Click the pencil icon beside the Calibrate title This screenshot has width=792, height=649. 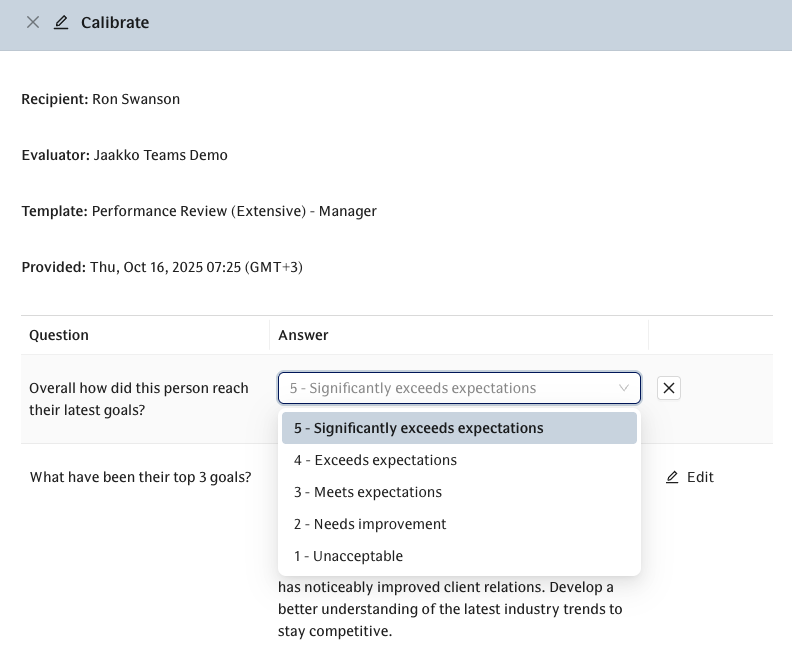click(x=61, y=22)
